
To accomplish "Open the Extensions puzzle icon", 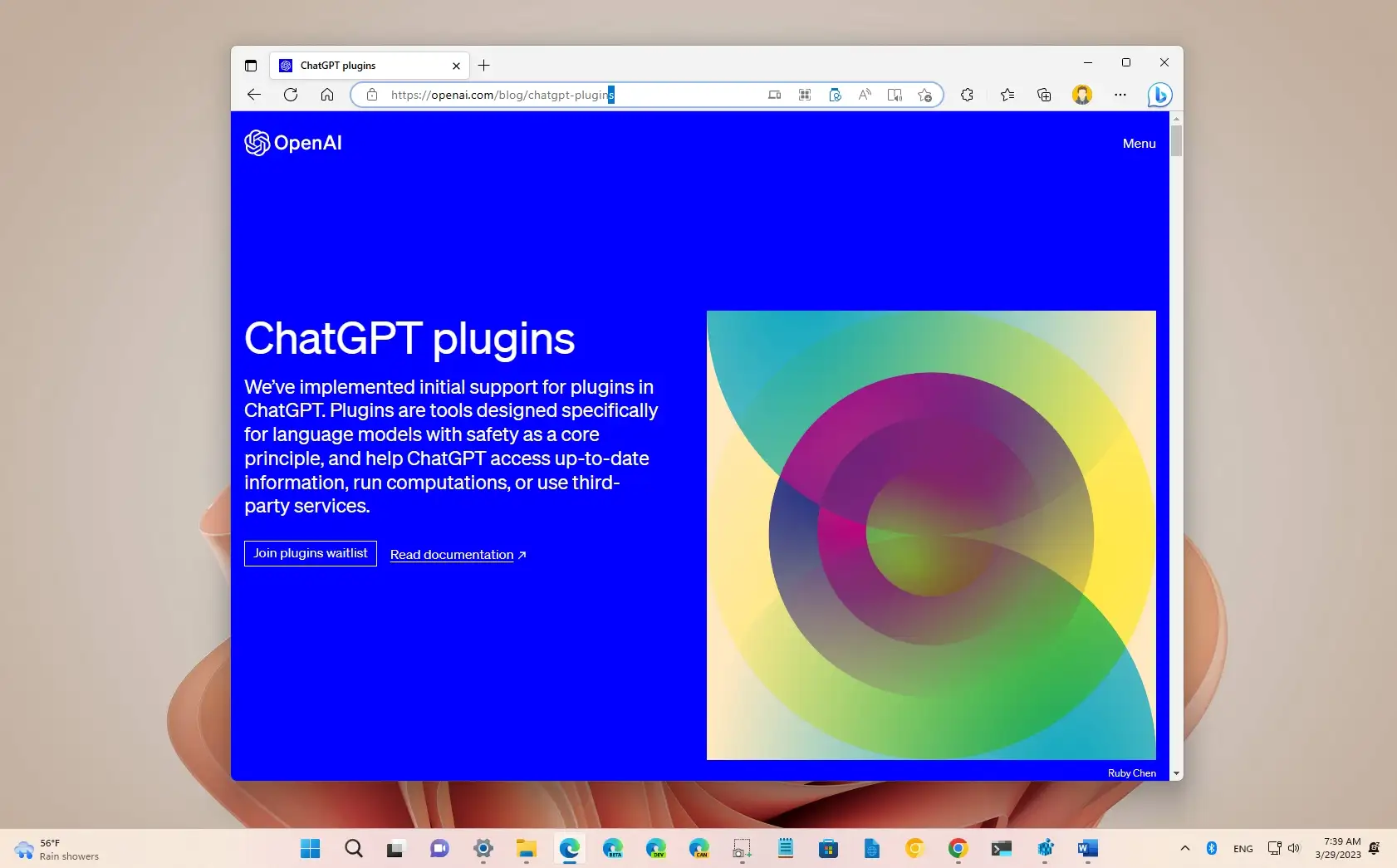I will click(x=967, y=95).
